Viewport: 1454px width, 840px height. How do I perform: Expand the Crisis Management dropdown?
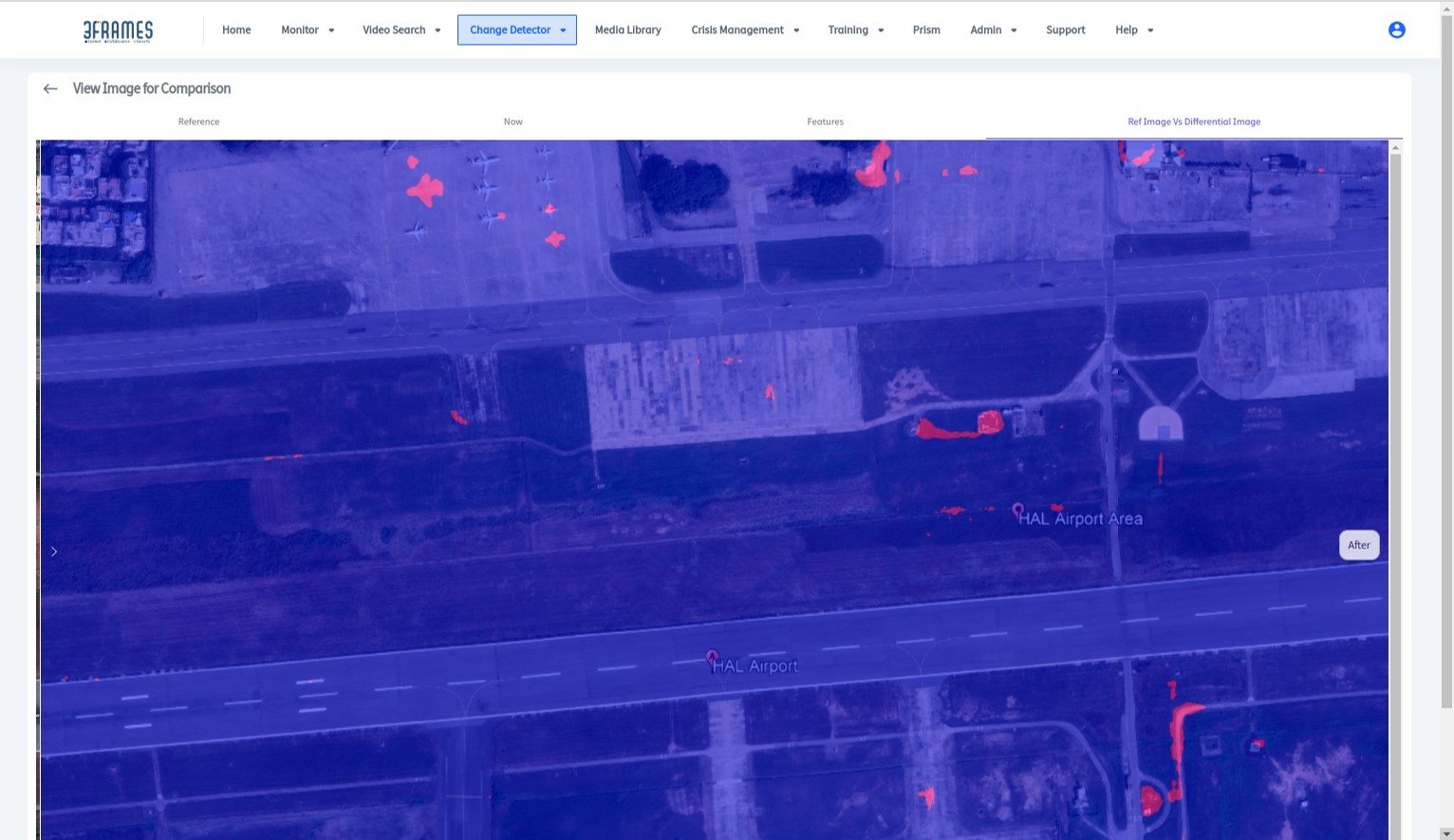(x=744, y=29)
